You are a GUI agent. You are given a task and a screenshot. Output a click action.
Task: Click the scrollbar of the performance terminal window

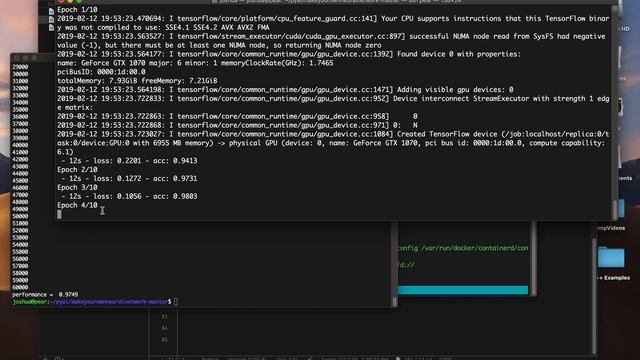(x=394, y=302)
